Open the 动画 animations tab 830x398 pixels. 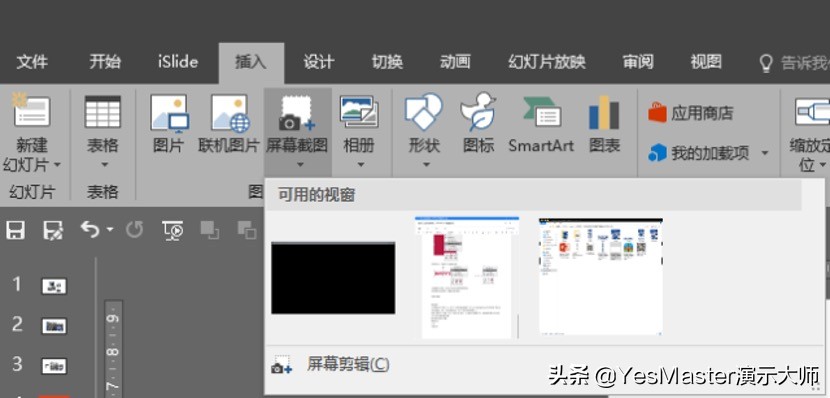(x=455, y=62)
